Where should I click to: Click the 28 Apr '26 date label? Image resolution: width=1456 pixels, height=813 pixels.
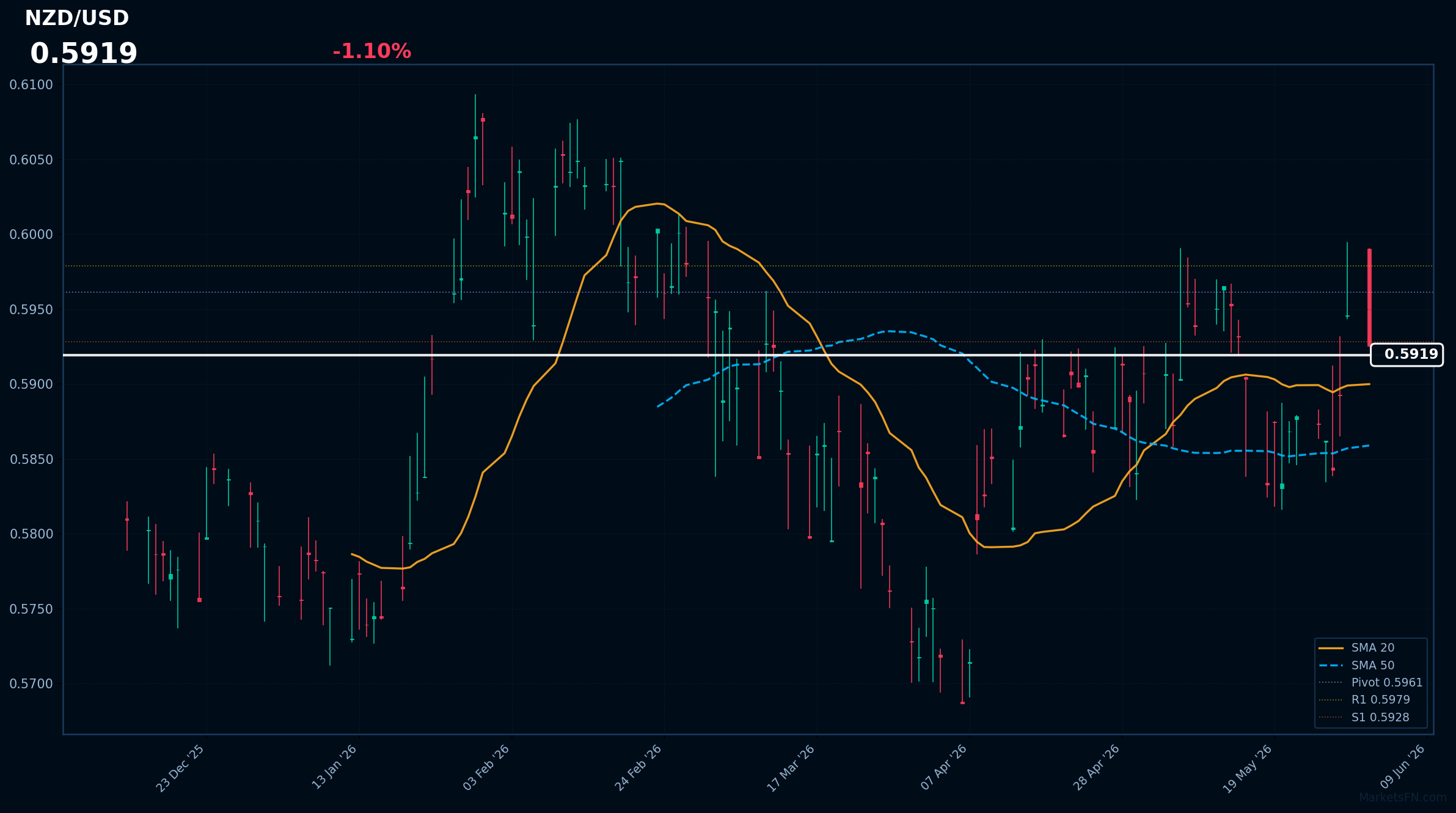point(1096,768)
